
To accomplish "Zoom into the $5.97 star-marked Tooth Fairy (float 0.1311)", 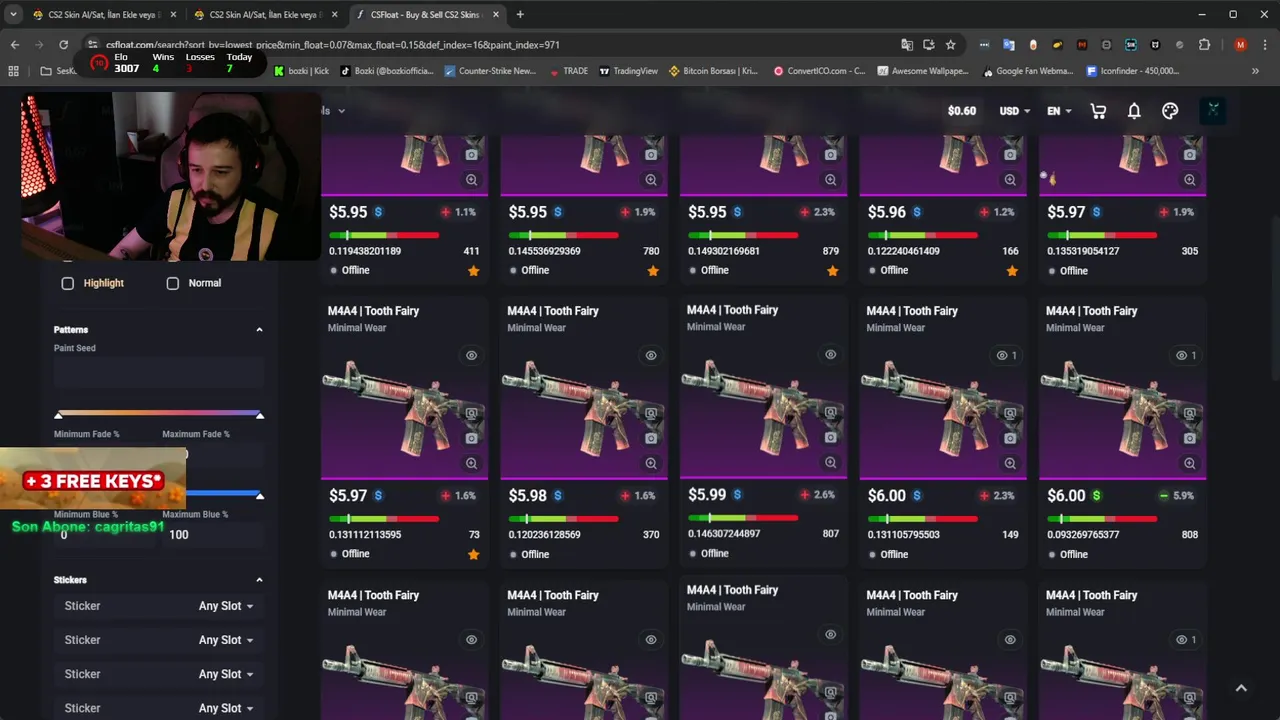I will tap(471, 463).
